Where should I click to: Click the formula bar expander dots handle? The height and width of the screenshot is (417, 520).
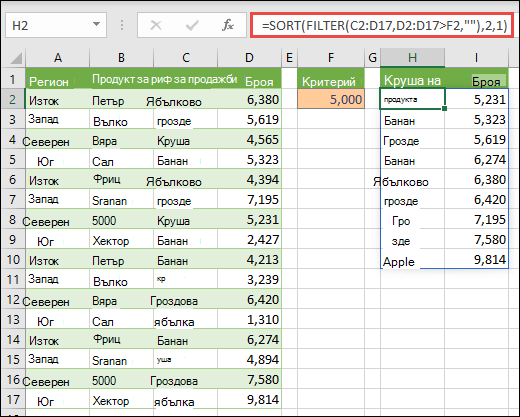click(x=122, y=25)
